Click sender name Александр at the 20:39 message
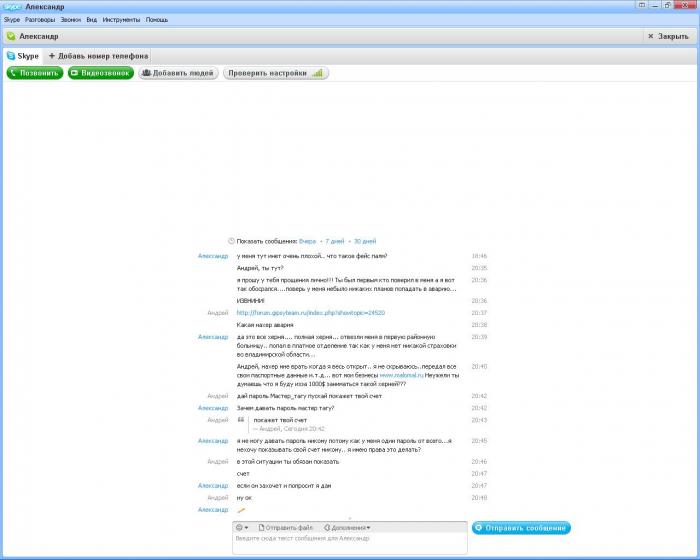 tap(213, 337)
